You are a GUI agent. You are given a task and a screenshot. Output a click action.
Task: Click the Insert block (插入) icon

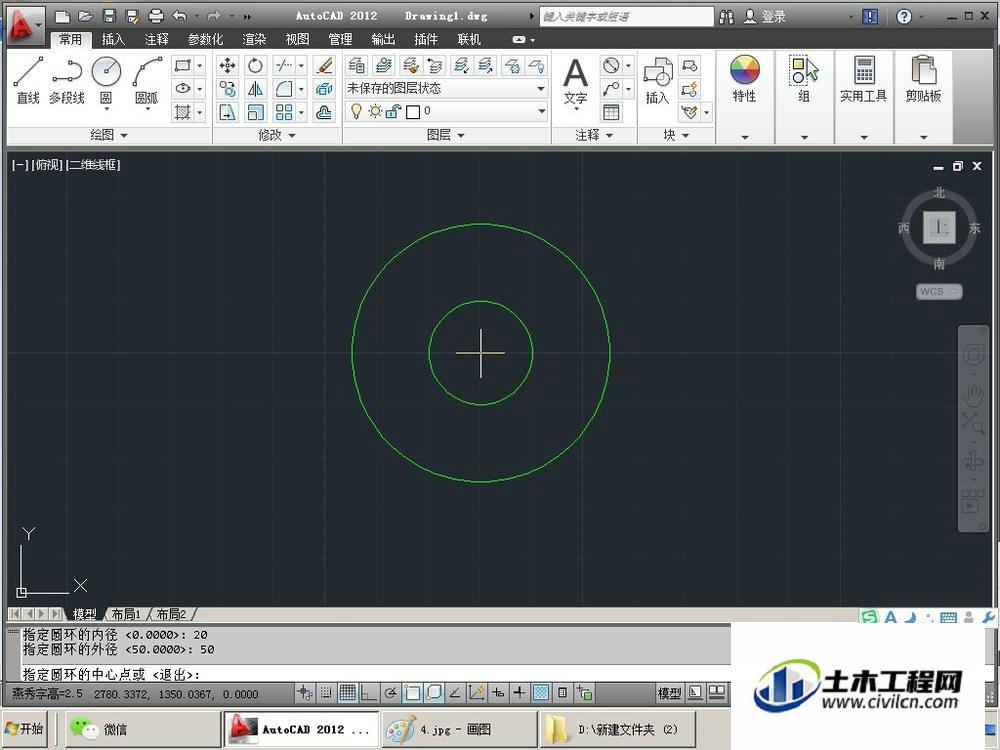[x=657, y=80]
